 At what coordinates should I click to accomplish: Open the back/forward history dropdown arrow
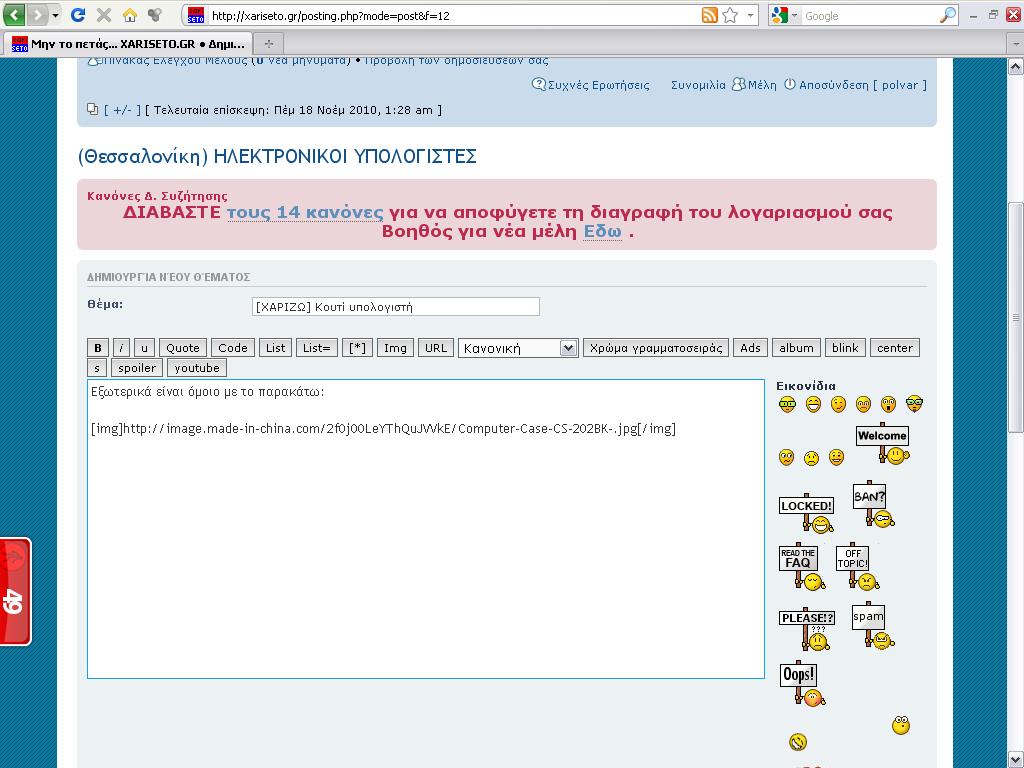point(56,14)
